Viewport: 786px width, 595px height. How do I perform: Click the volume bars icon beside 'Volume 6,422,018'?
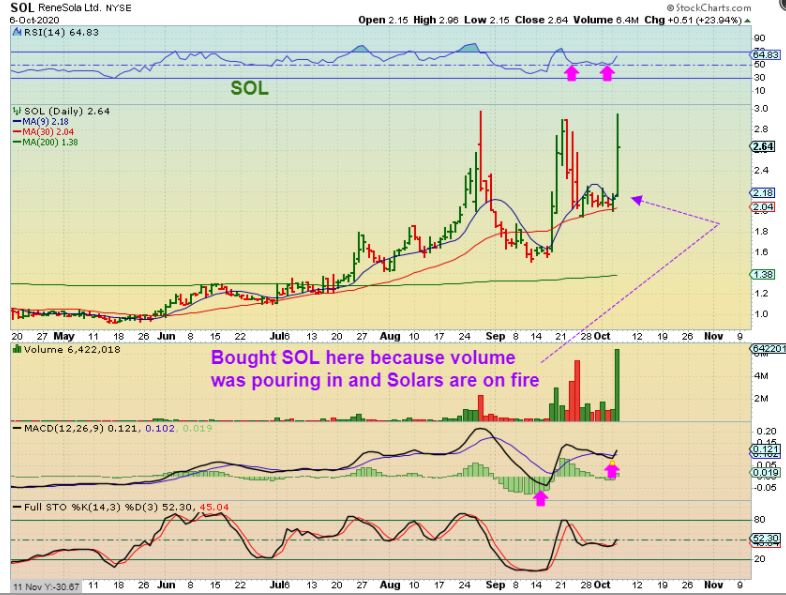17,349
